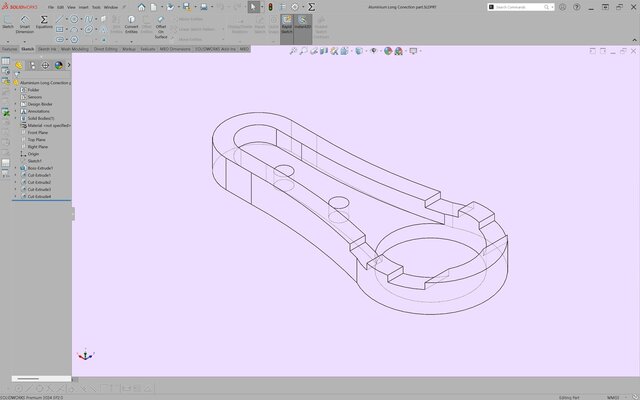Select Front Plane in the feature tree
The width and height of the screenshot is (640, 400).
click(38, 132)
